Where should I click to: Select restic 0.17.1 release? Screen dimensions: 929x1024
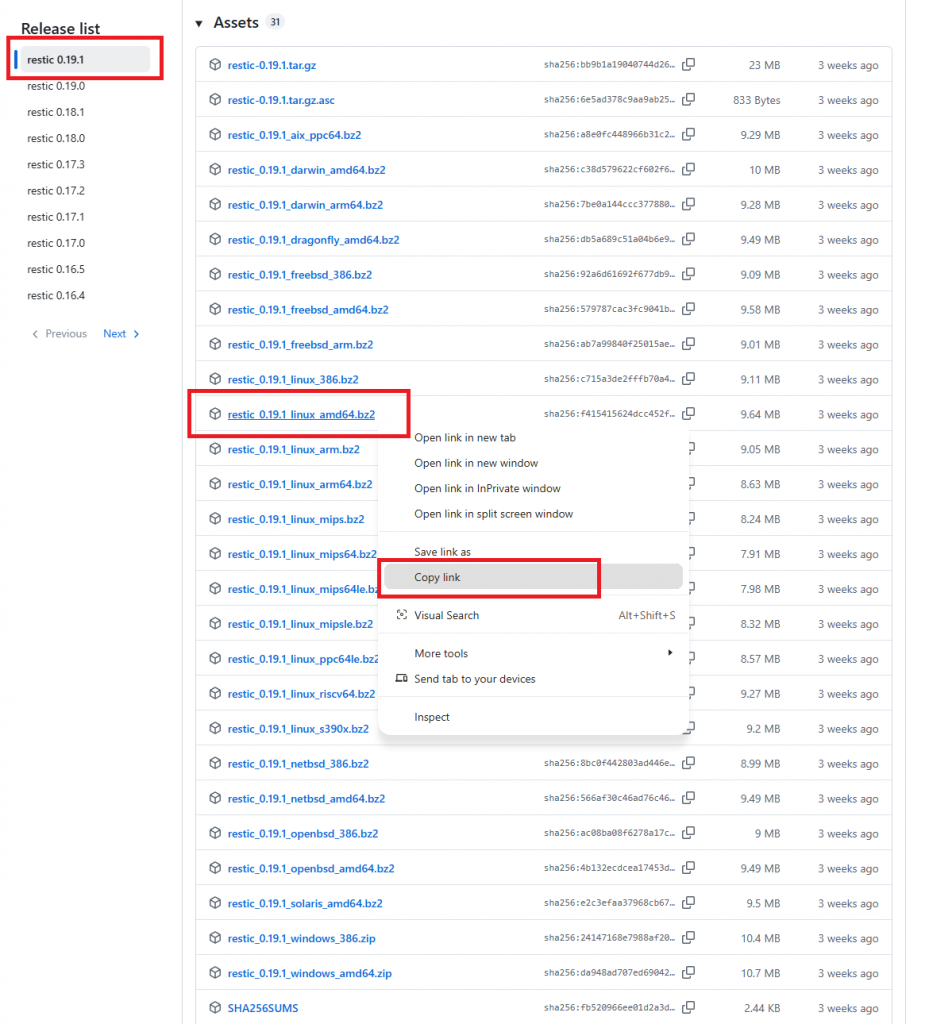point(55,216)
